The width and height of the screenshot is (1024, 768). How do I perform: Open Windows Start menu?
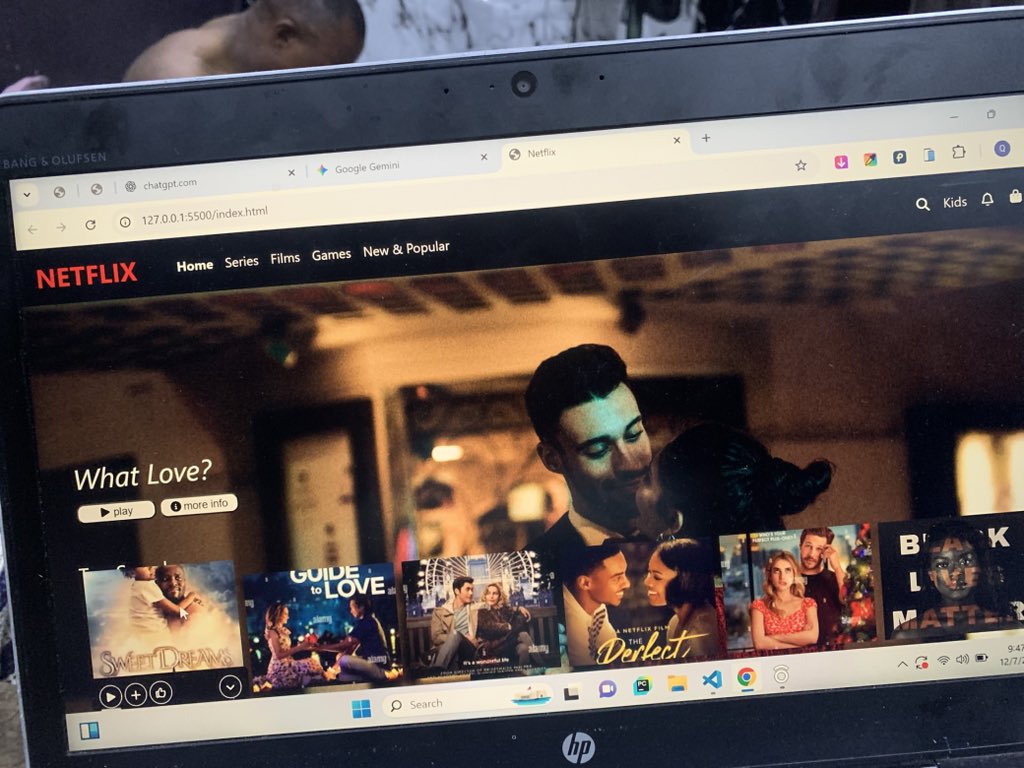point(361,708)
